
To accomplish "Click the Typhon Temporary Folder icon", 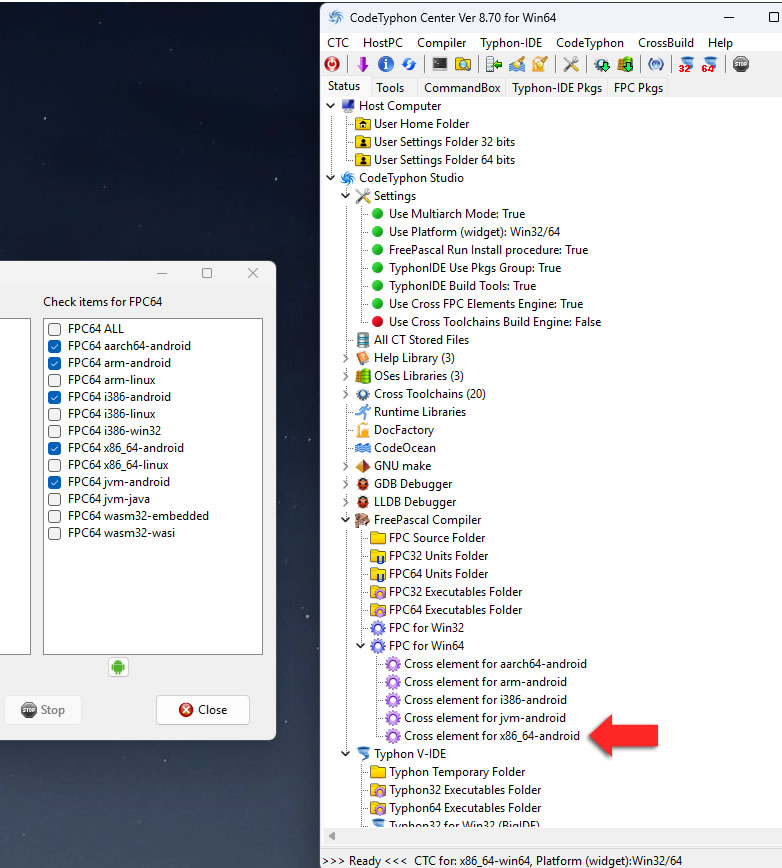I will tap(378, 772).
